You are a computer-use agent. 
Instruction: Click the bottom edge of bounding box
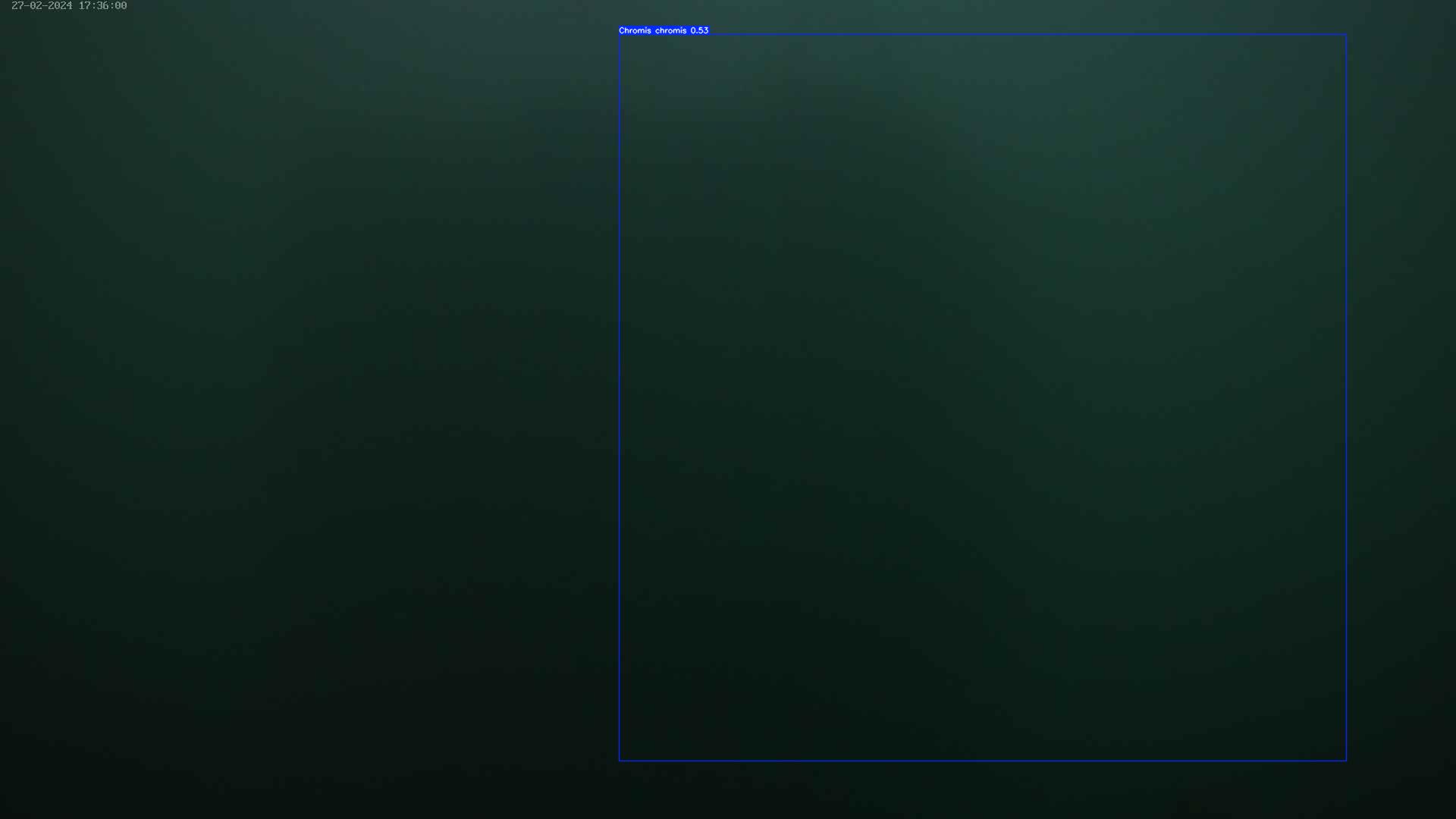point(982,760)
